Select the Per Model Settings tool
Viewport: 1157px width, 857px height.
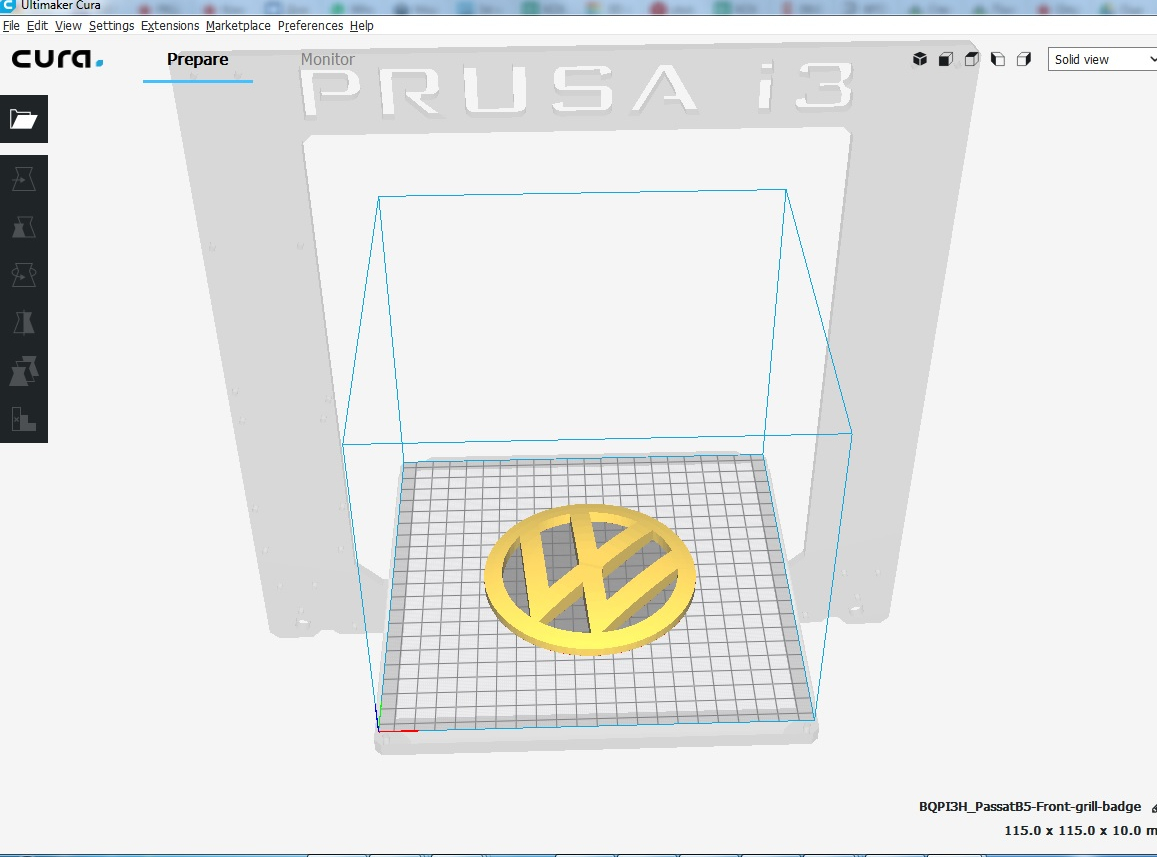coord(24,371)
